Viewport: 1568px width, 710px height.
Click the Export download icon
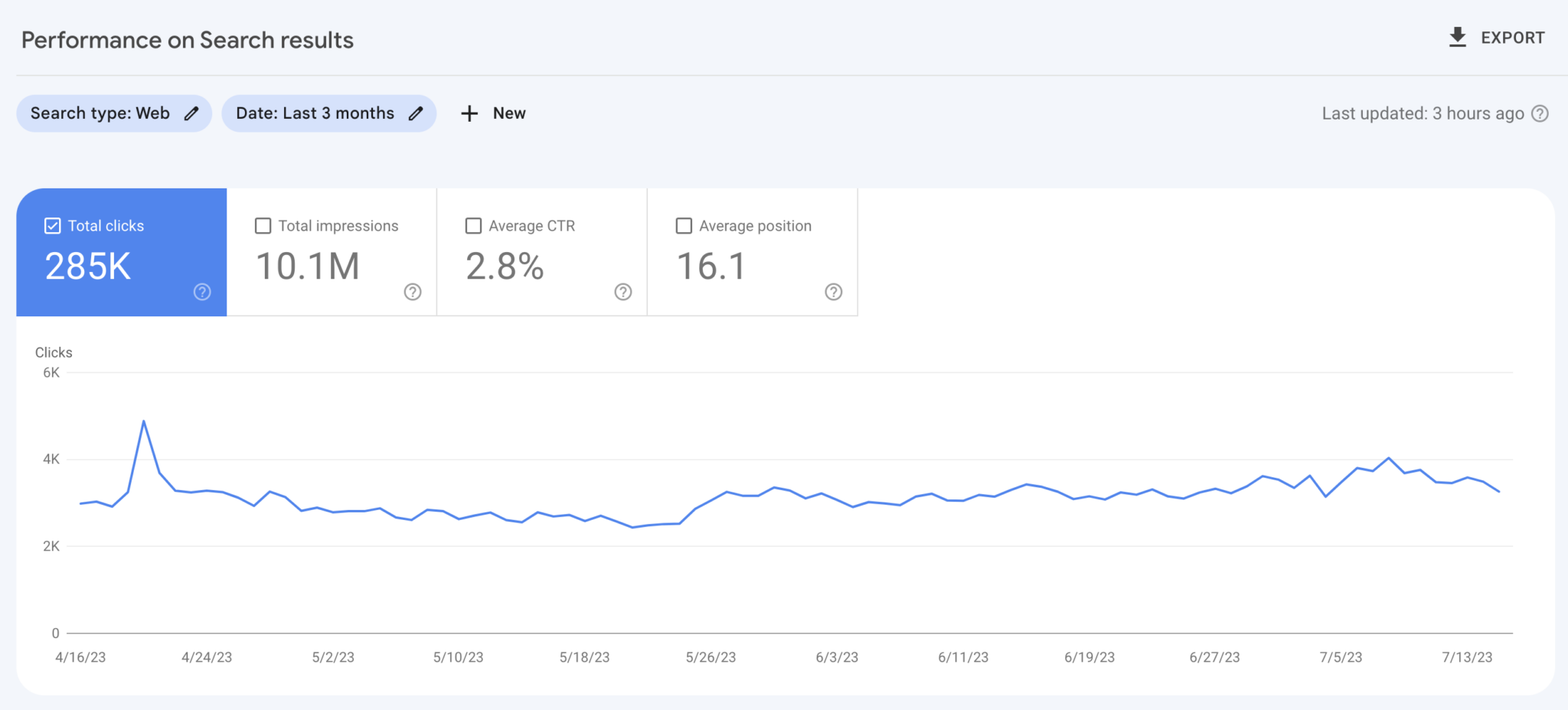(x=1456, y=37)
